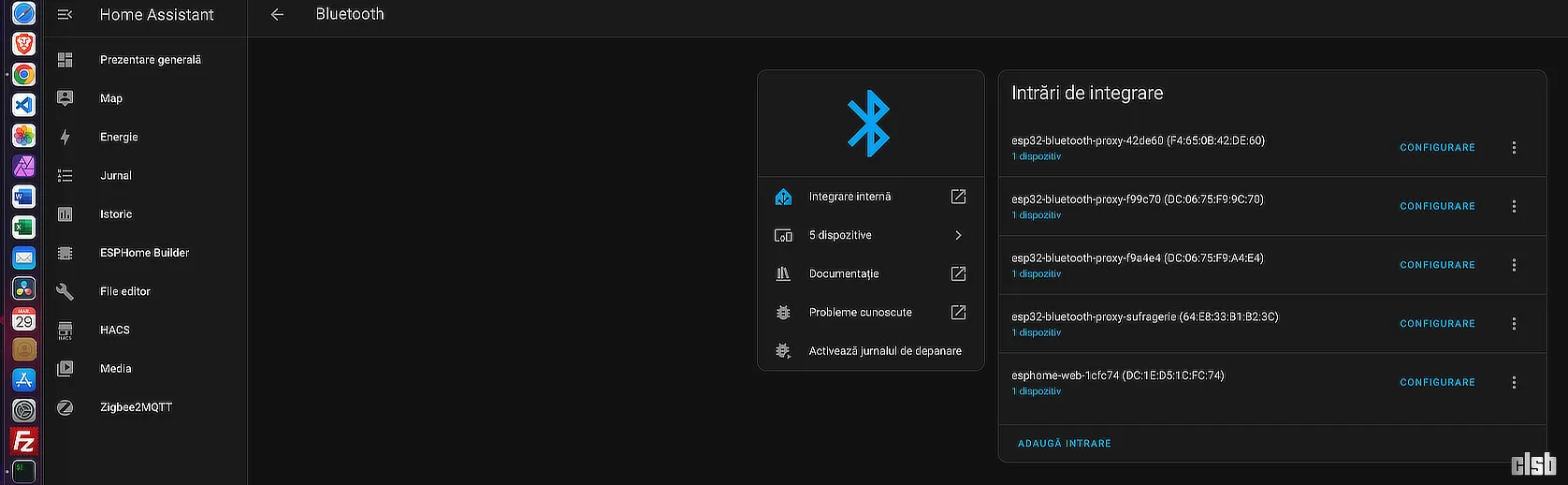Open 1 dispozitiv link under proxy-f9a4e4
The height and width of the screenshot is (485, 1568).
point(1037,274)
